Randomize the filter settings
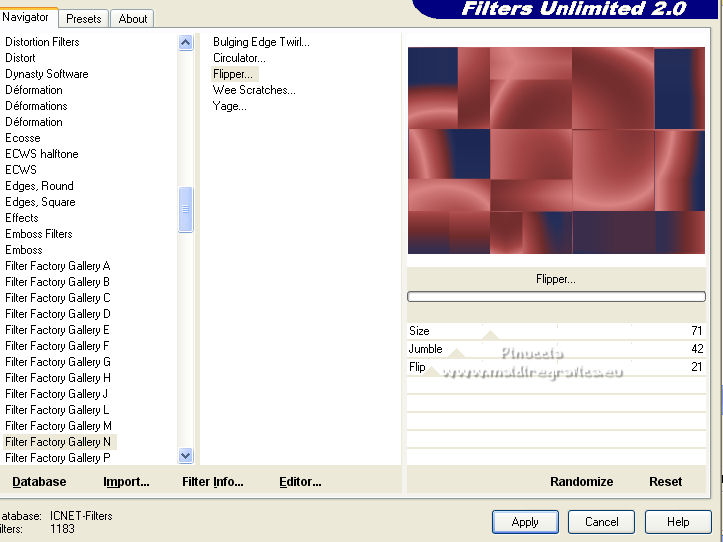Image resolution: width=723 pixels, height=542 pixels. [x=581, y=482]
